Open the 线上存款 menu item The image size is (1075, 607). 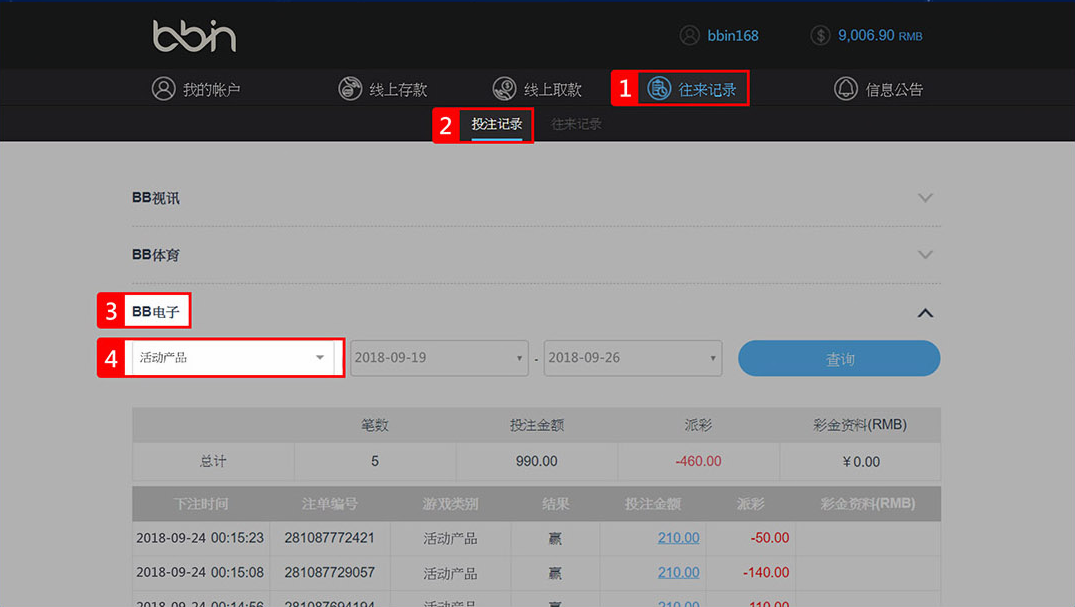398,90
